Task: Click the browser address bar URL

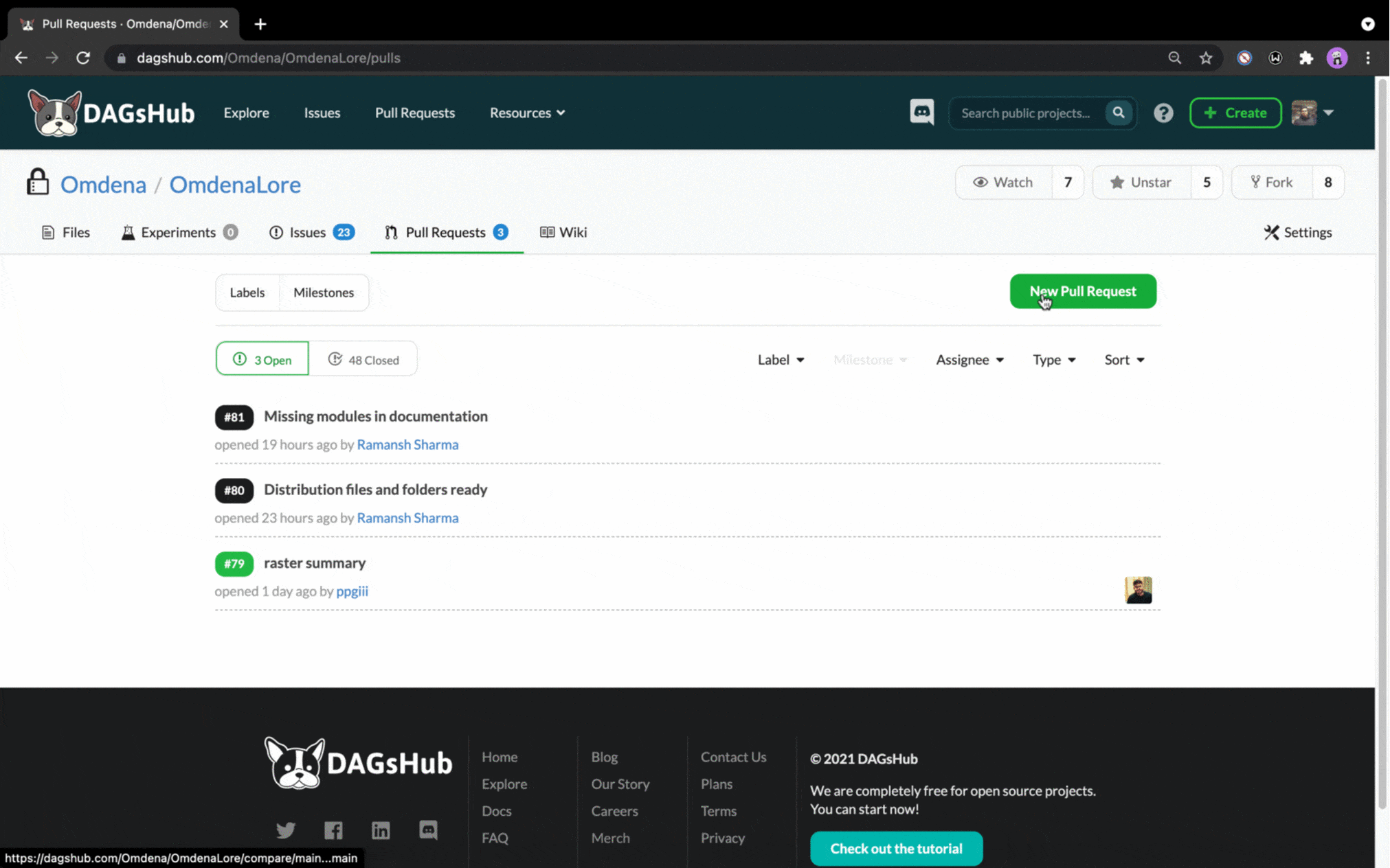Action: pyautogui.click(x=268, y=58)
